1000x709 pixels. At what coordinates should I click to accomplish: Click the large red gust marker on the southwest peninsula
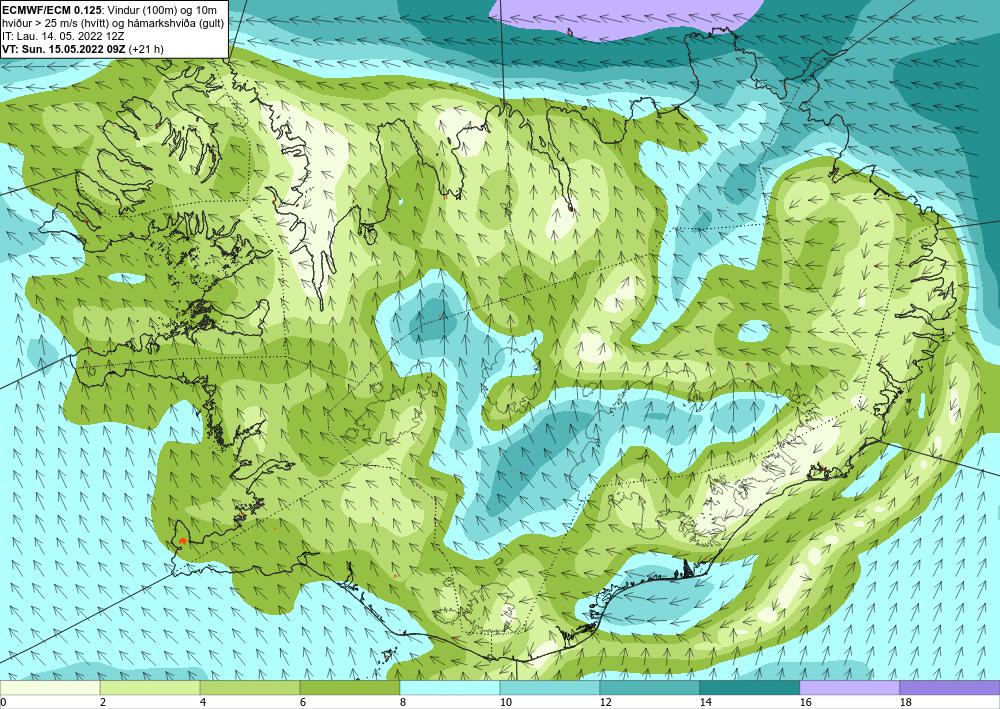[182, 541]
